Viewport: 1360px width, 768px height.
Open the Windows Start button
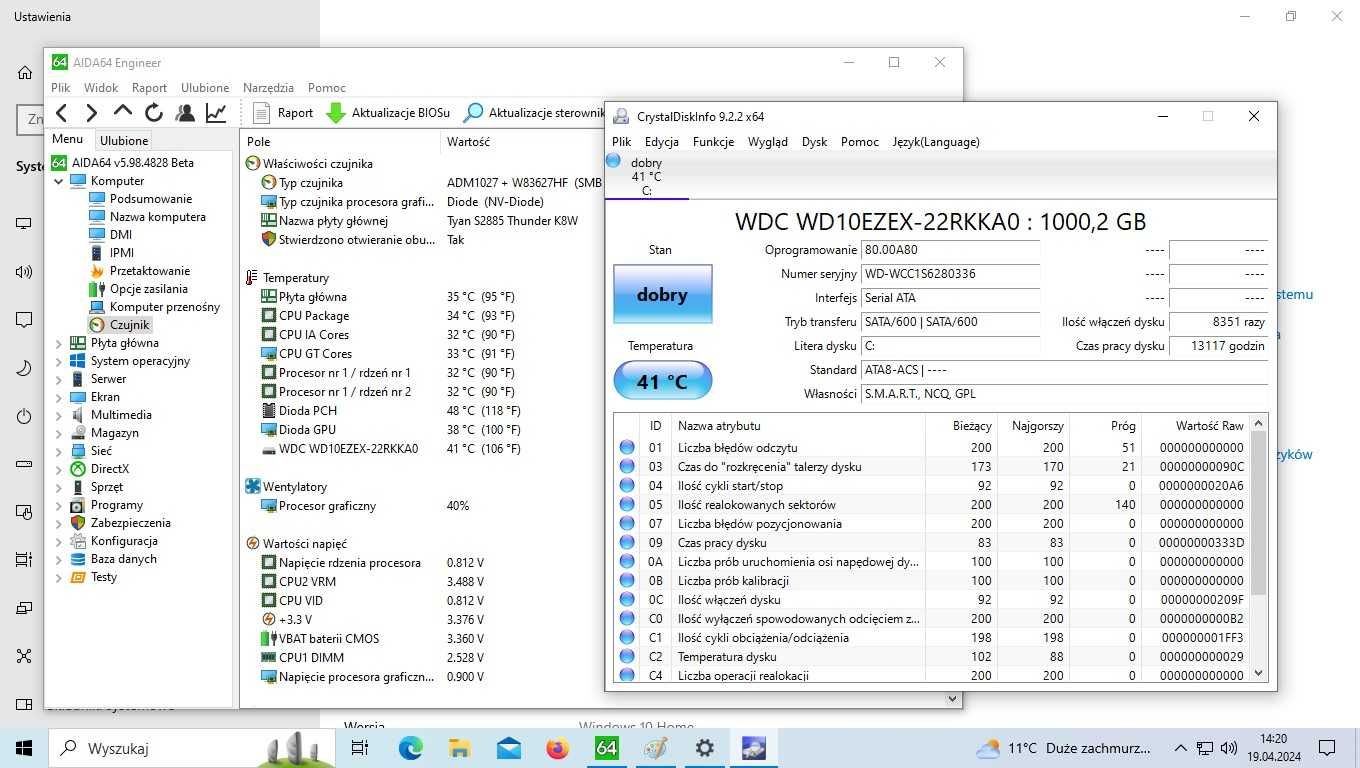(x=23, y=748)
